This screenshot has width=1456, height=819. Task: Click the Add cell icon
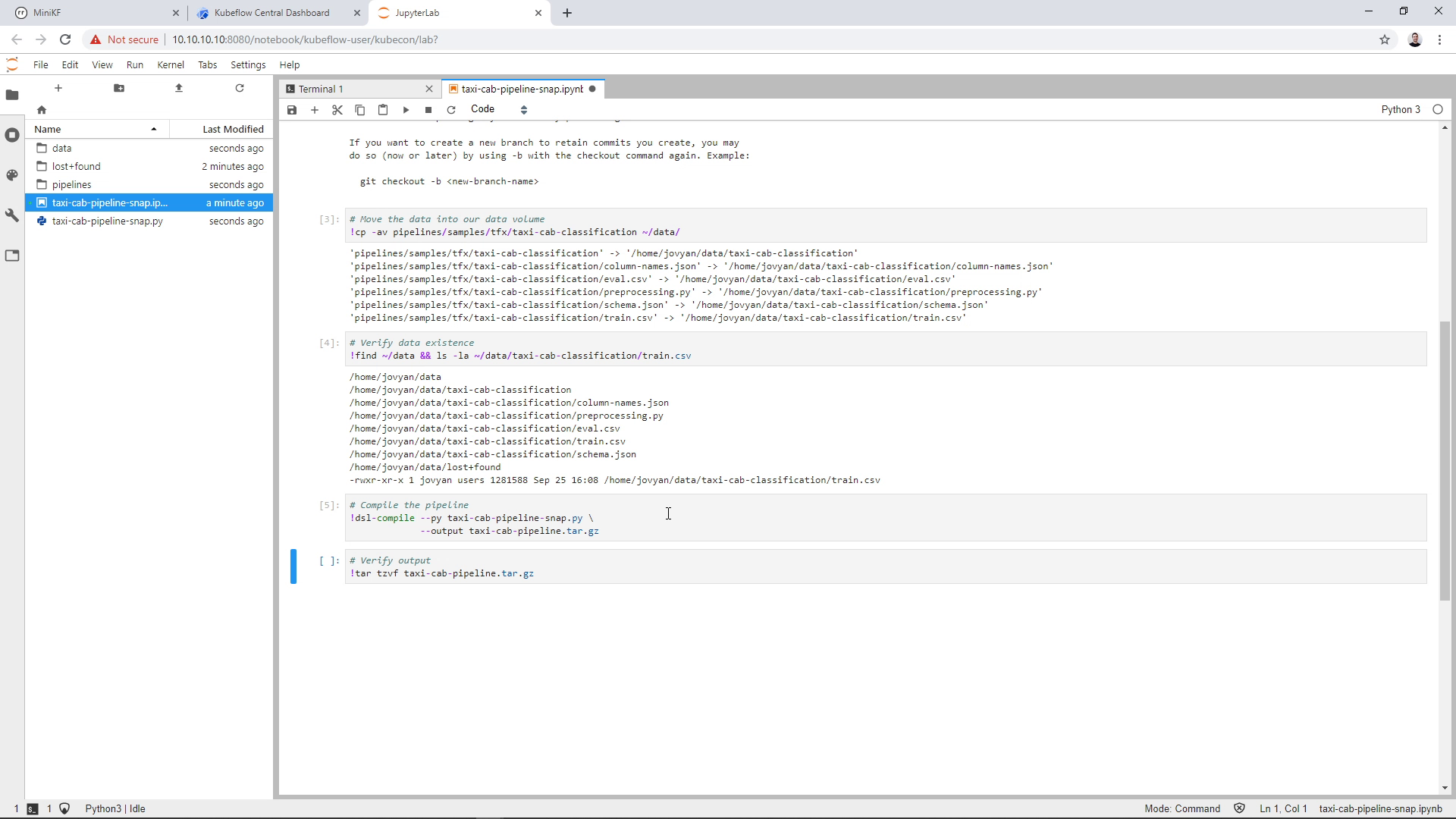click(x=314, y=109)
